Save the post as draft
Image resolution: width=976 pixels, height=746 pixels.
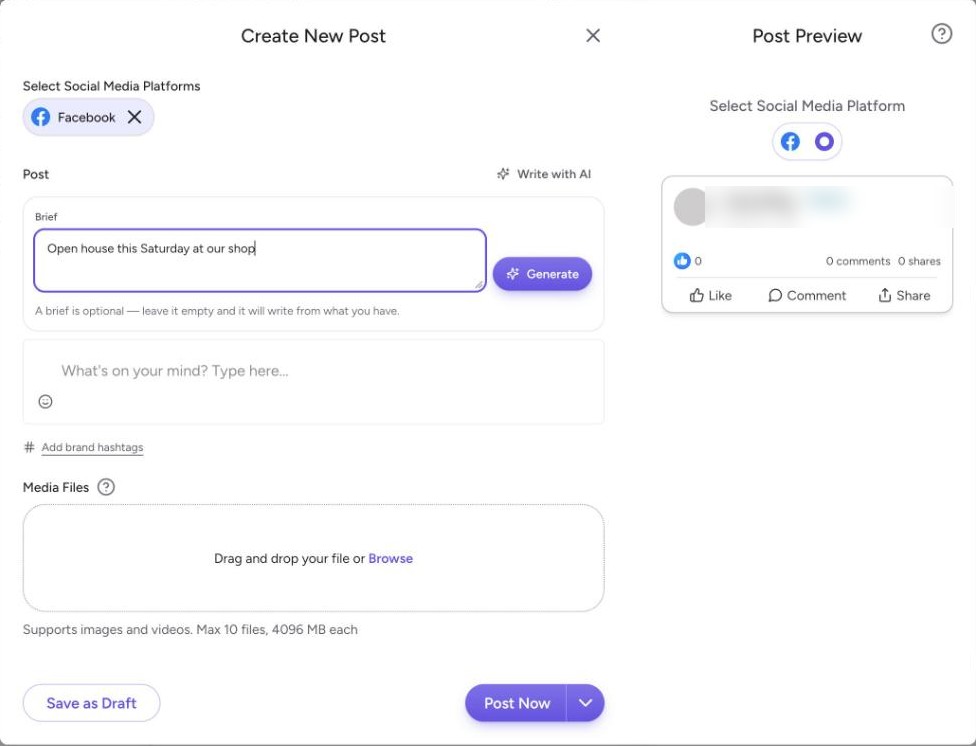[92, 703]
